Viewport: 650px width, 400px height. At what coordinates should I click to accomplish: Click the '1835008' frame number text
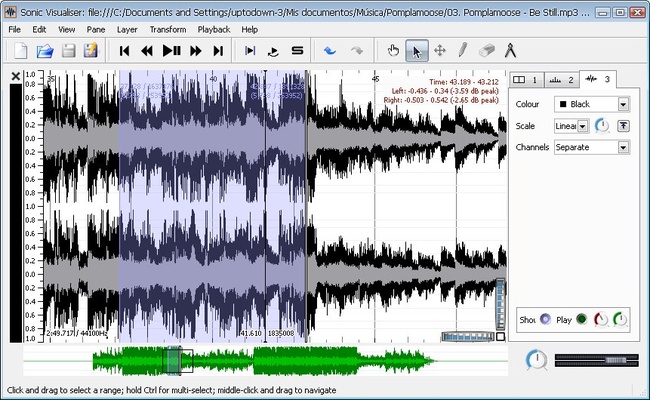pos(281,333)
